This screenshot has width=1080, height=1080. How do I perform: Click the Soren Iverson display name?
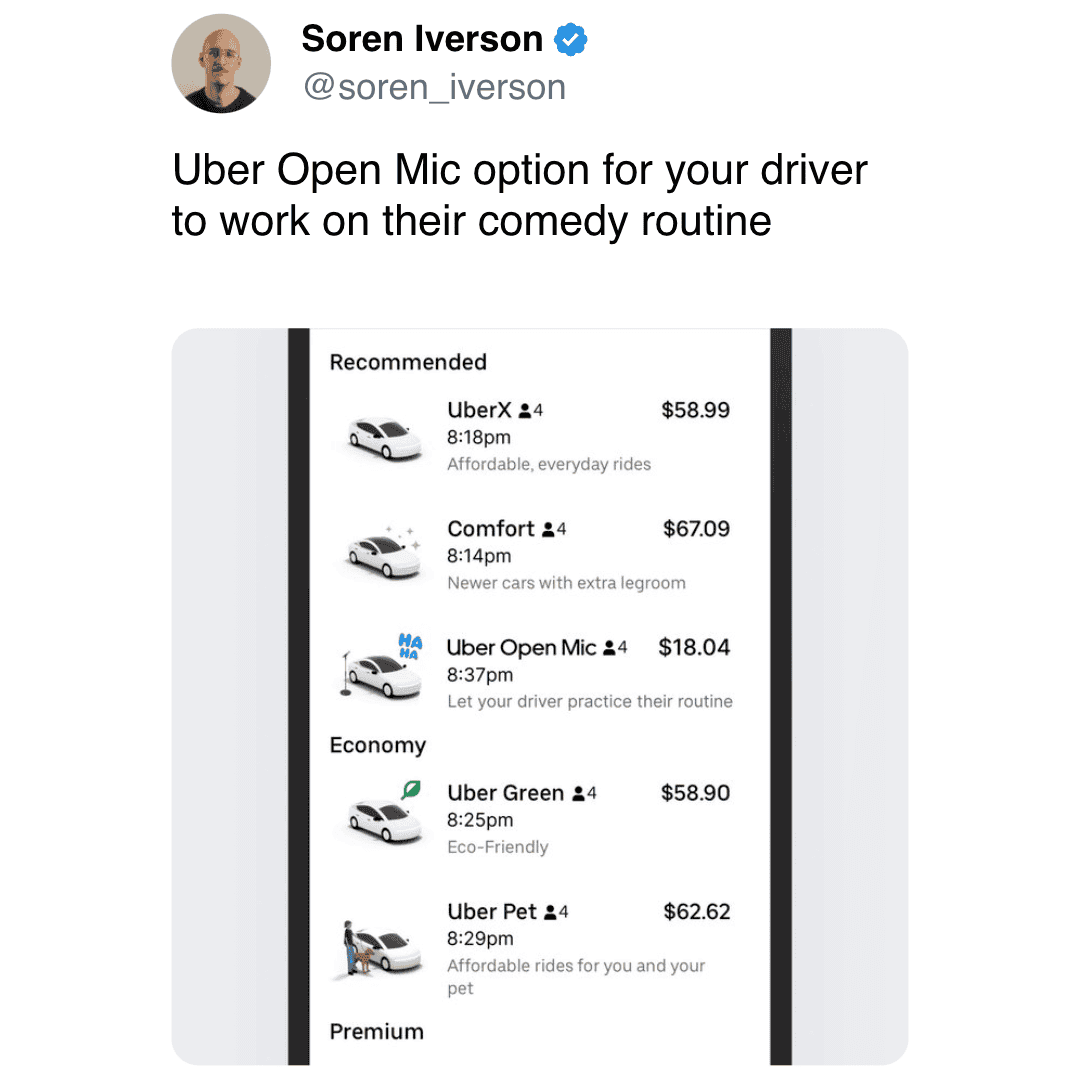[x=422, y=39]
